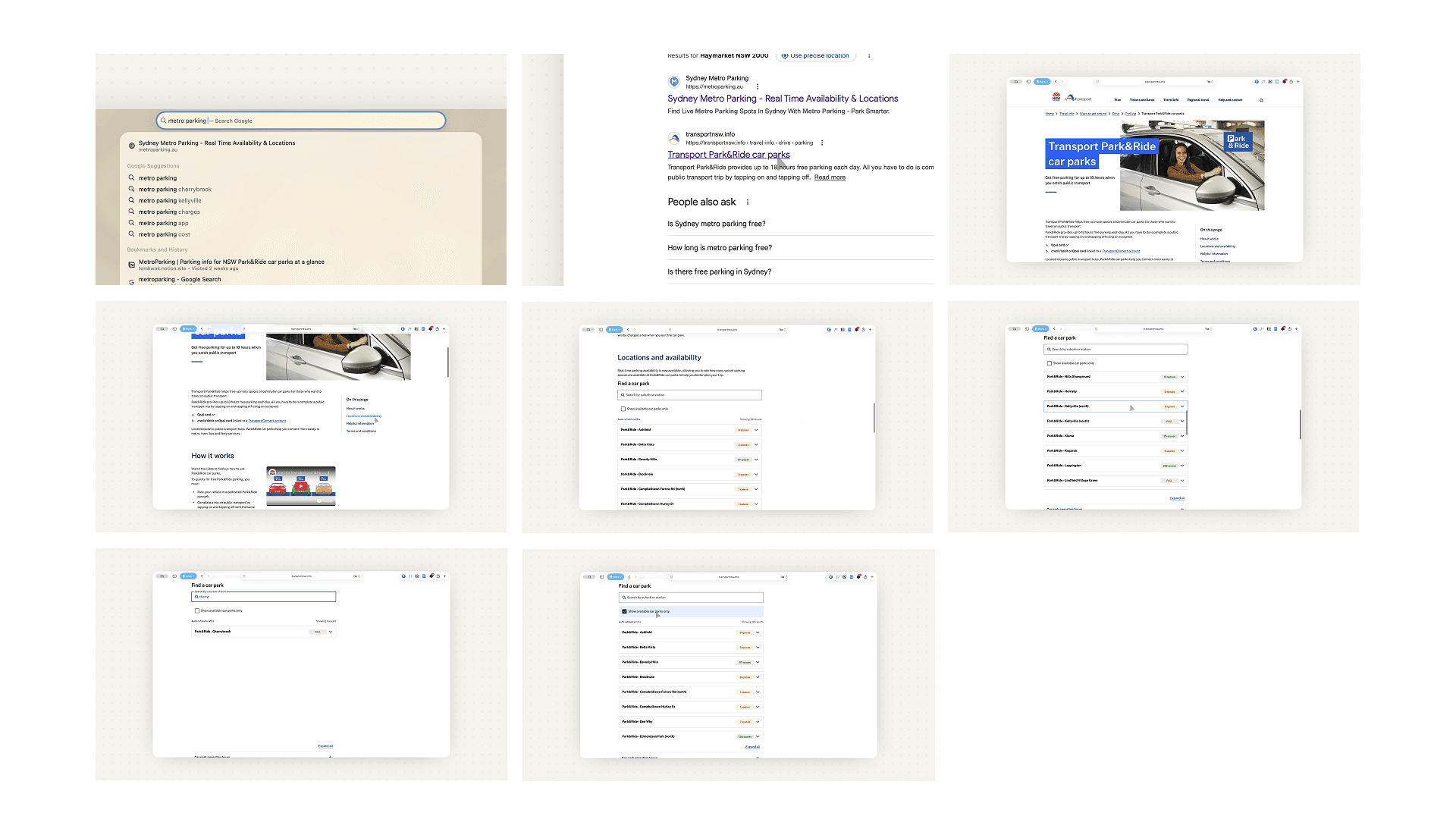The image size is (1456, 819).
Task: Click the search magnifier in Transport NSW header
Action: (x=1261, y=100)
